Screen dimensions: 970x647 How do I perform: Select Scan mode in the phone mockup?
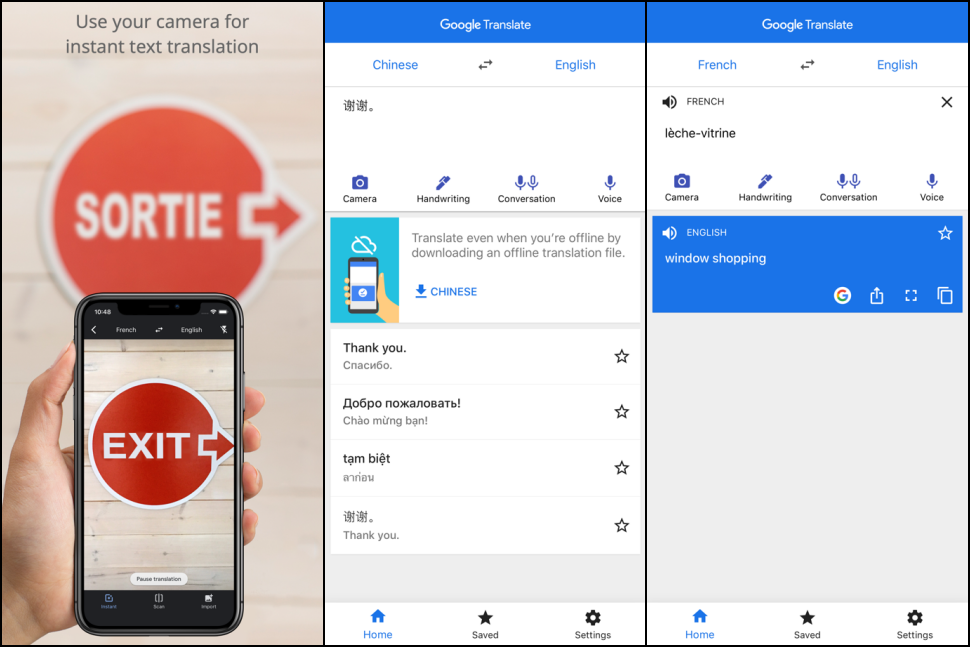159,601
